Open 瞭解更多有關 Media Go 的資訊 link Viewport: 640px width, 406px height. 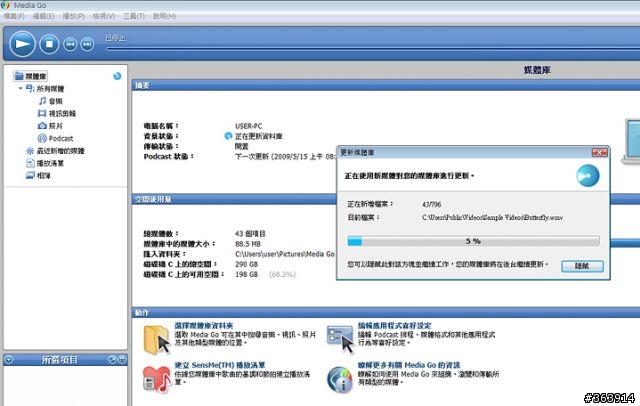click(409, 365)
